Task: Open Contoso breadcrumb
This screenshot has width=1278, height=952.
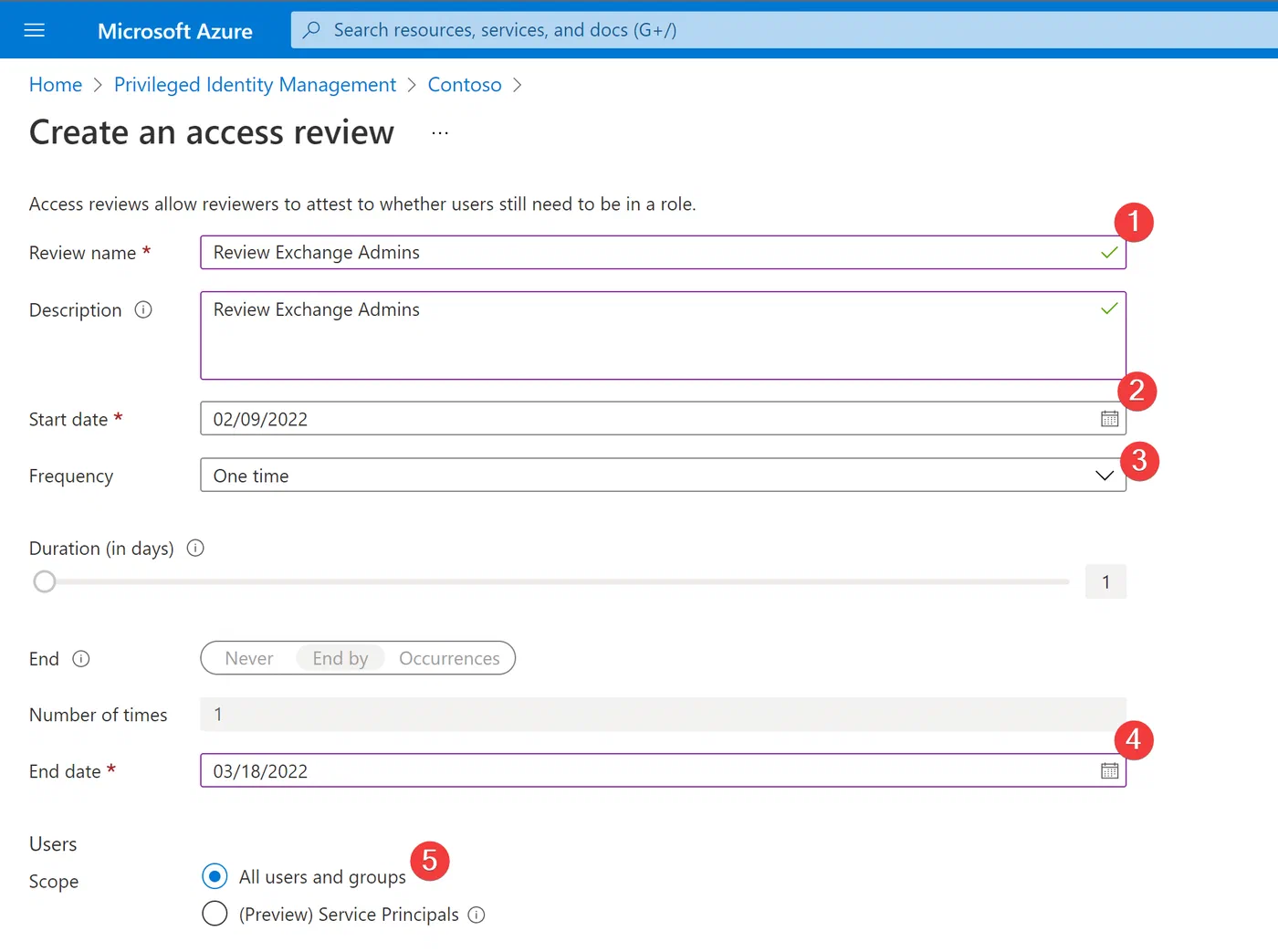Action: [465, 85]
